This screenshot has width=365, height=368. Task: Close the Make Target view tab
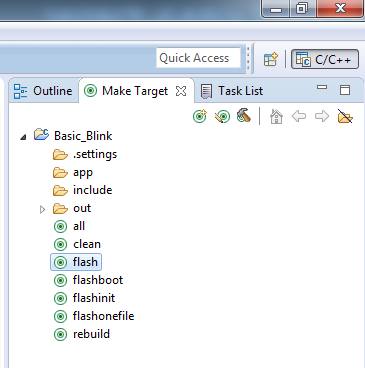[181, 91]
